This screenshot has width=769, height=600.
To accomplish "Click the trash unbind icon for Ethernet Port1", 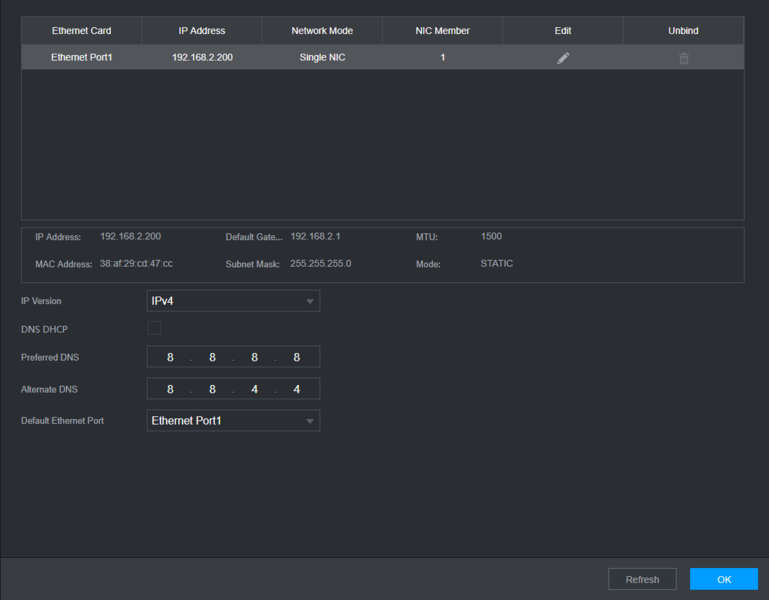I will (684, 58).
